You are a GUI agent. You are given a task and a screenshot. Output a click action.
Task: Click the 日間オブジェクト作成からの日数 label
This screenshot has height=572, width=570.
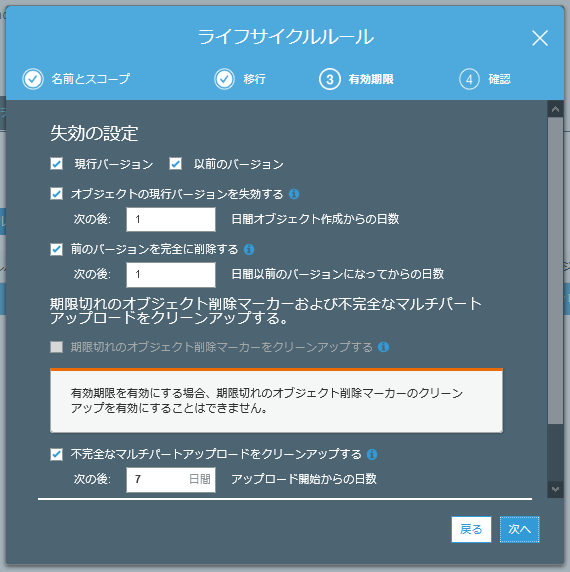click(x=315, y=219)
